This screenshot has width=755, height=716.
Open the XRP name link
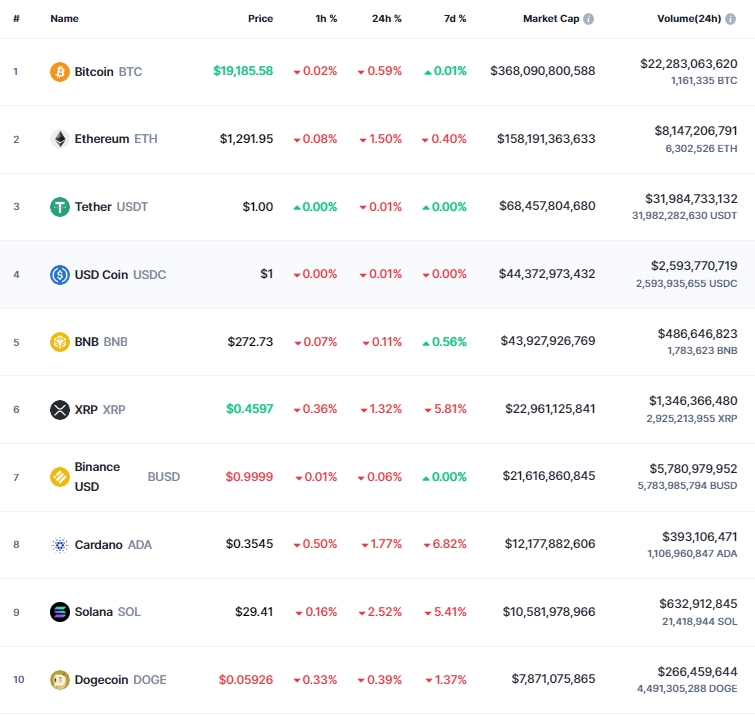coord(100,410)
